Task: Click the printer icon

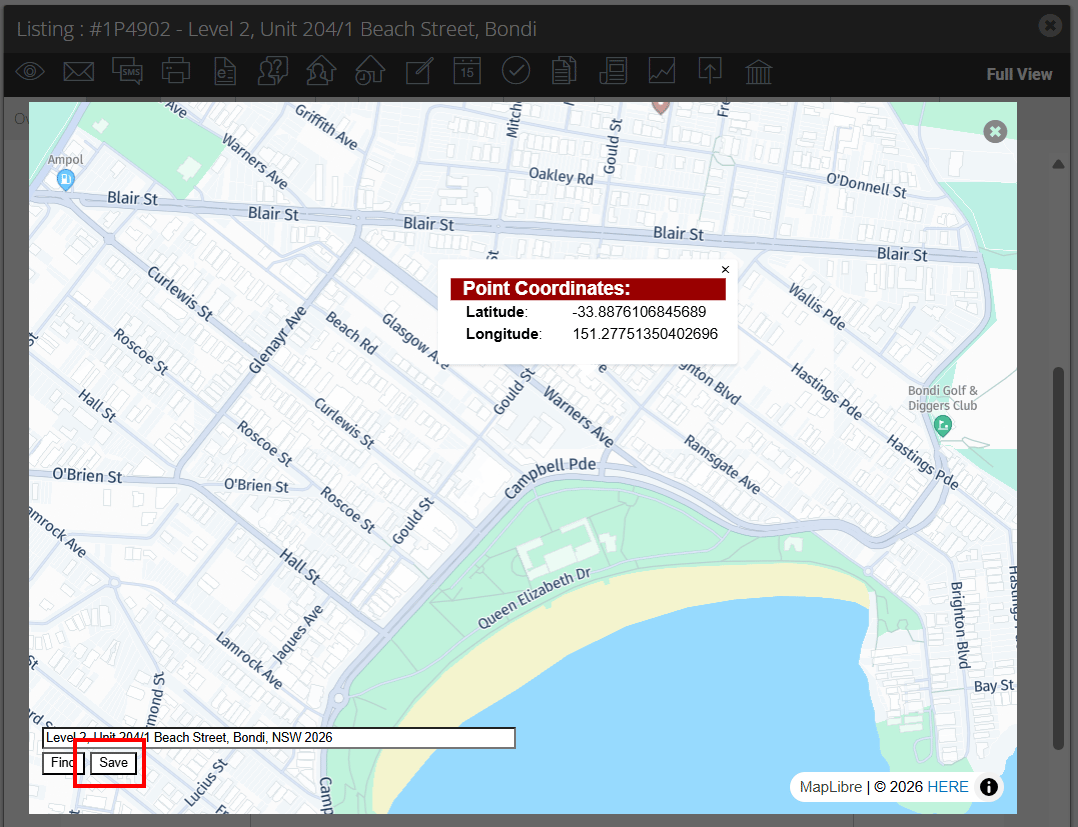Action: click(x=176, y=71)
